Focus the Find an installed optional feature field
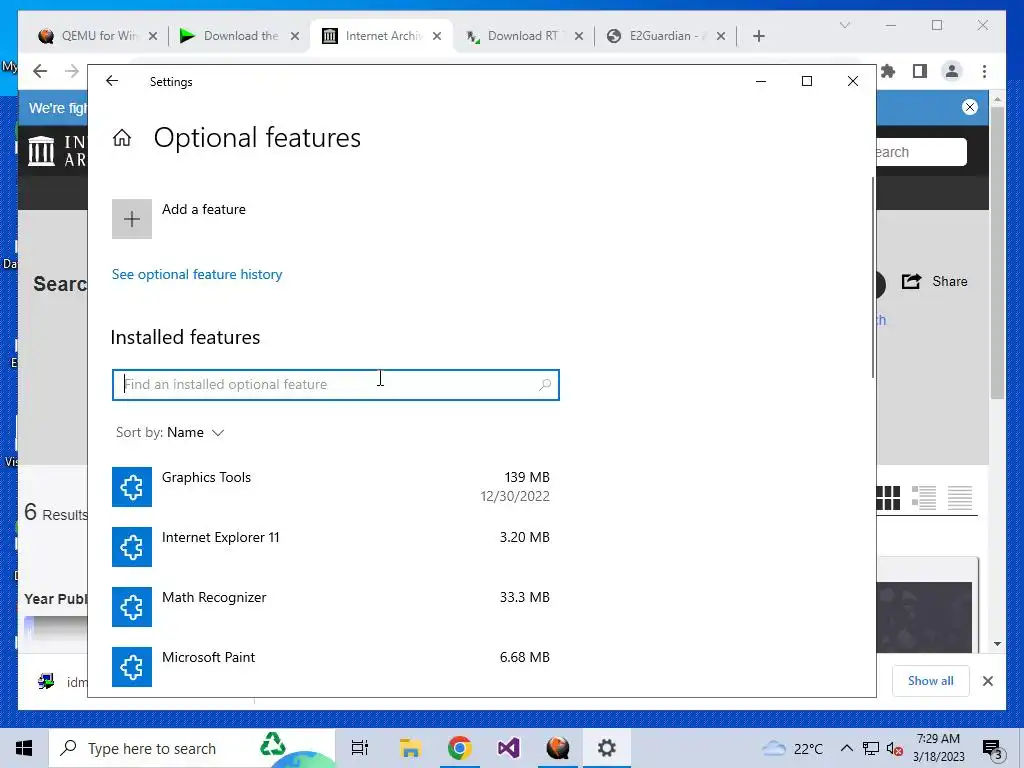The height and width of the screenshot is (768, 1024). click(336, 385)
